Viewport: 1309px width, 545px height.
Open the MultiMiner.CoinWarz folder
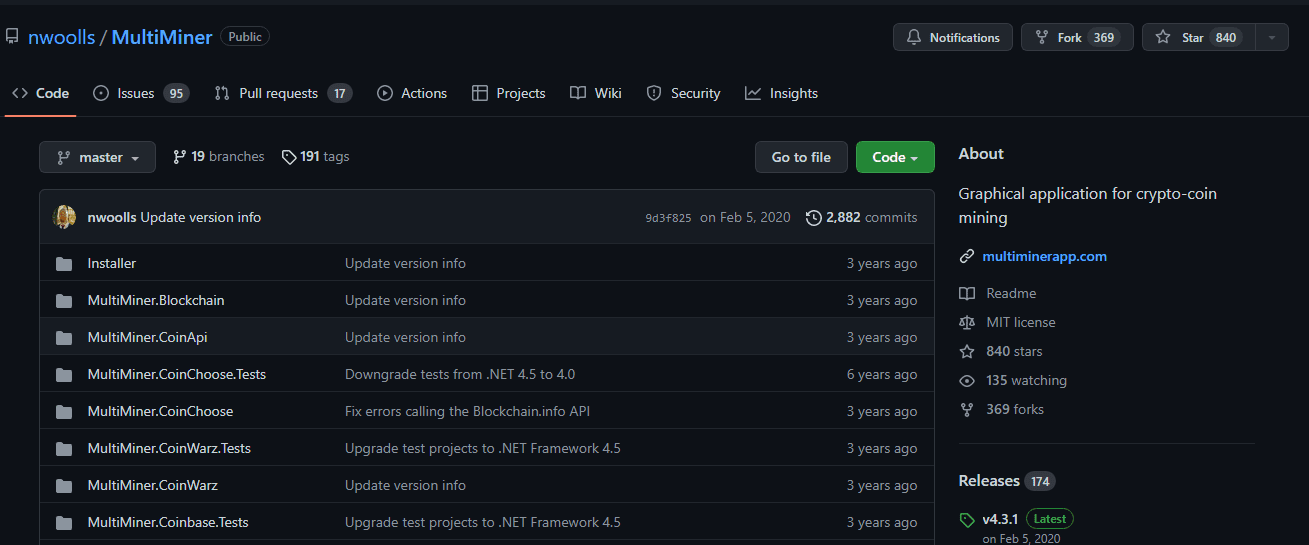point(153,486)
